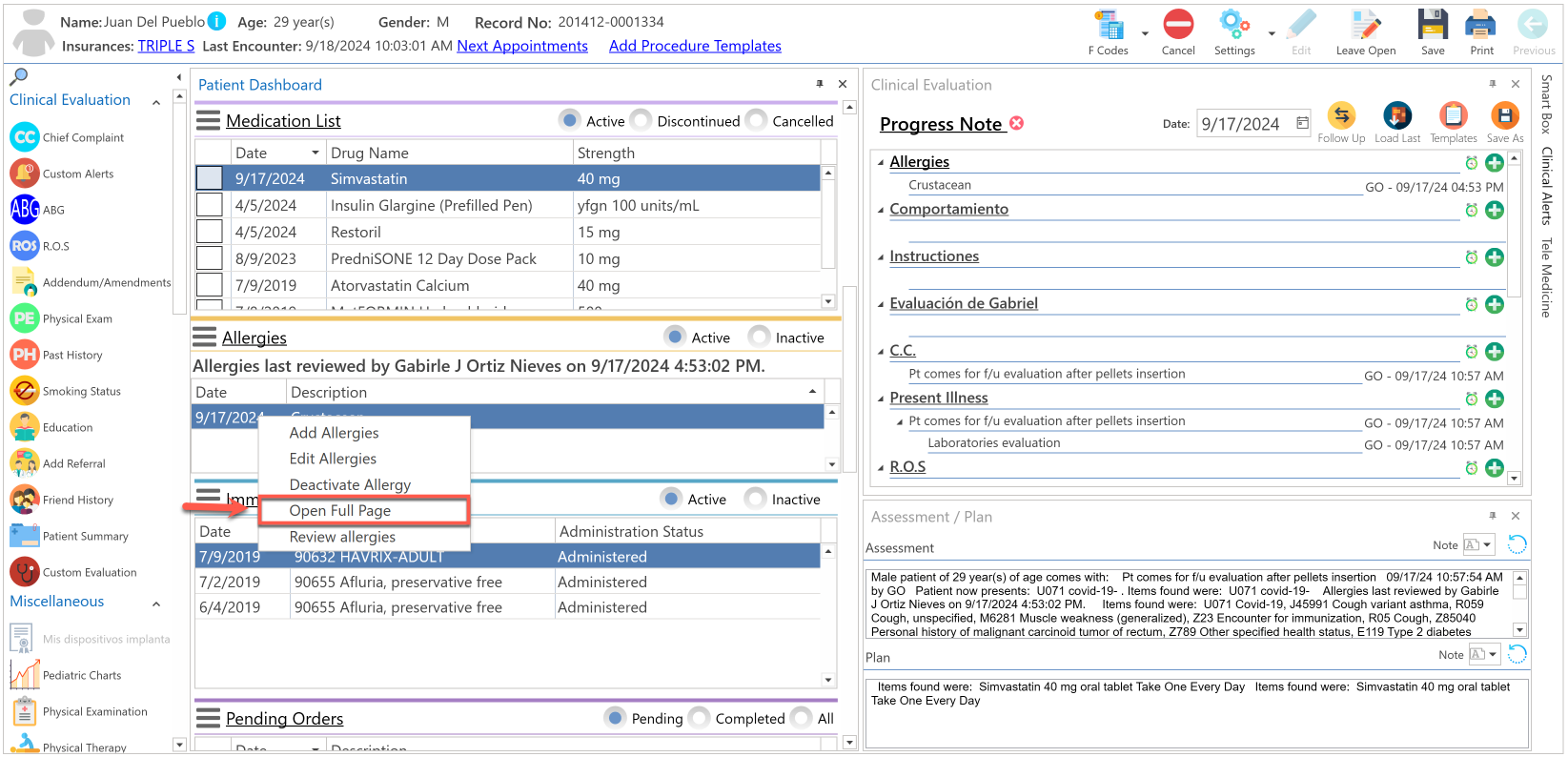Screen dimensions: 1568x757
Task: Open the Next Appointments link
Action: click(522, 46)
